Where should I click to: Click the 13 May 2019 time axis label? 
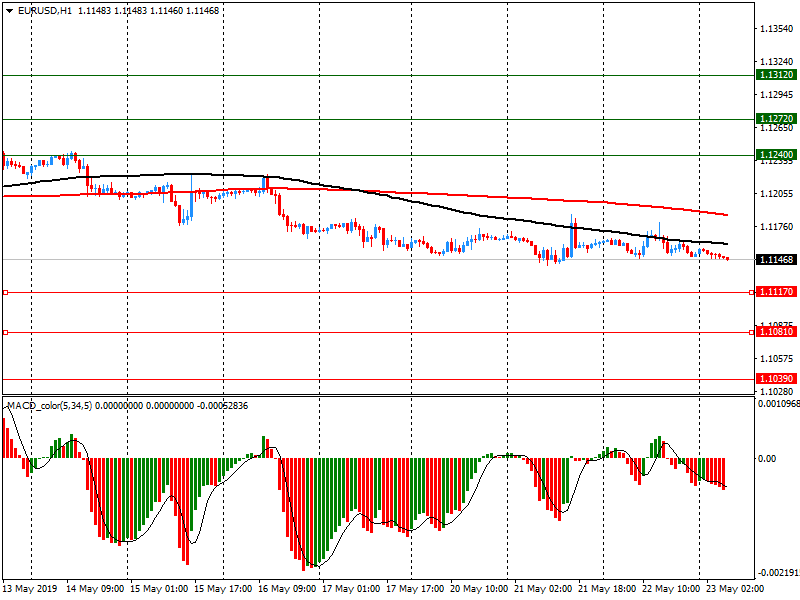click(x=29, y=589)
